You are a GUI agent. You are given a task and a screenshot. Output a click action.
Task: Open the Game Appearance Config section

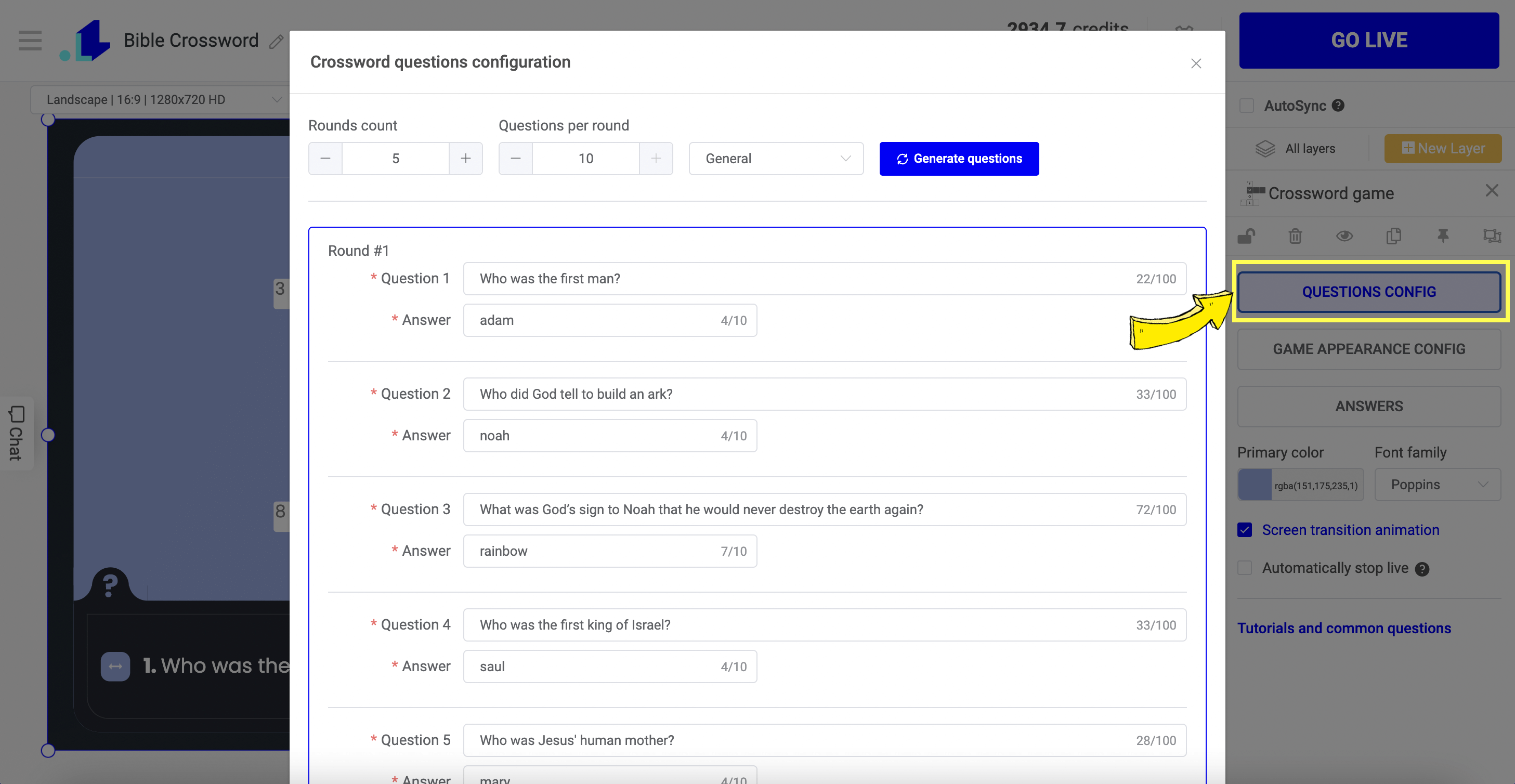pyautogui.click(x=1368, y=349)
